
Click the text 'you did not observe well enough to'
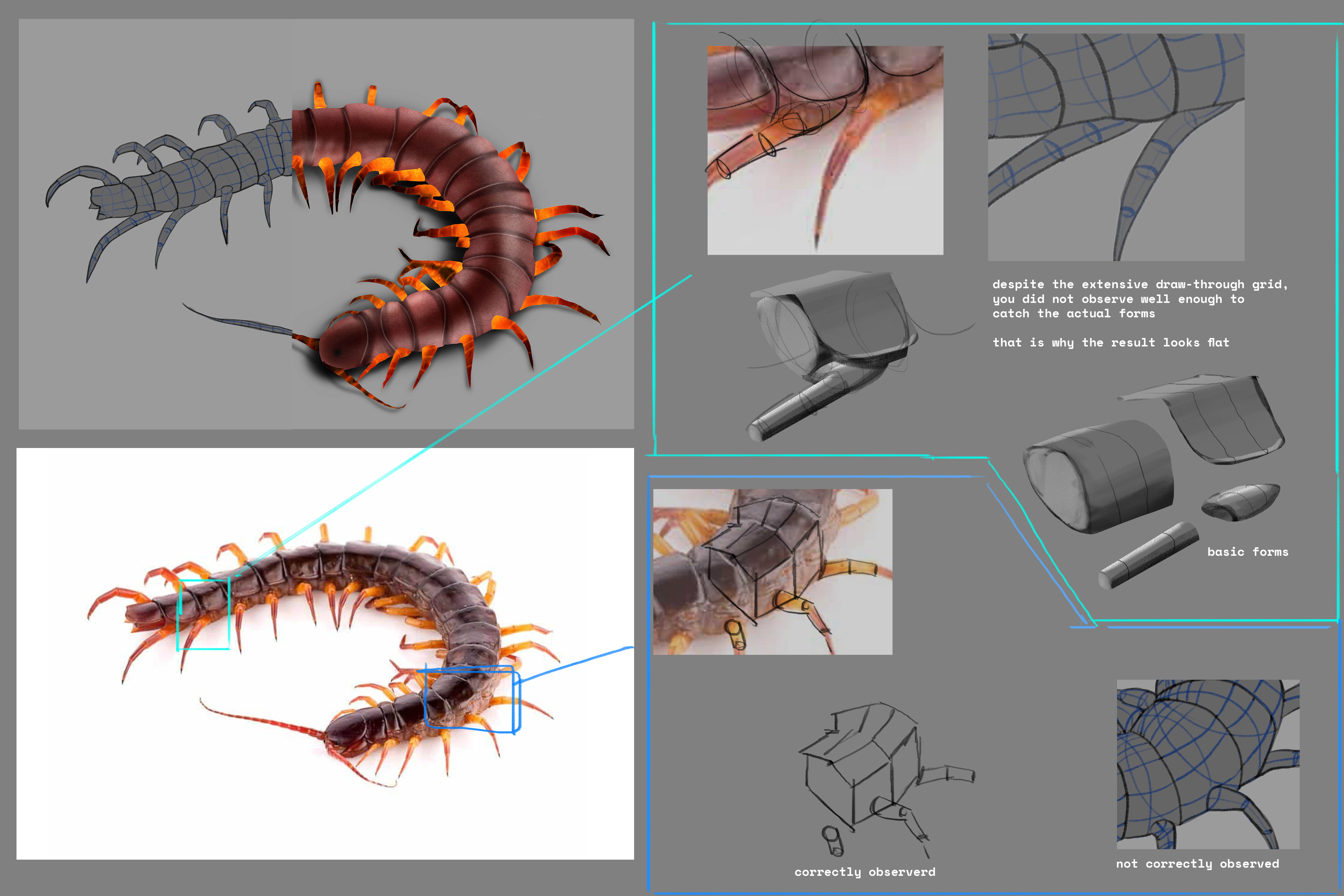[1118, 299]
